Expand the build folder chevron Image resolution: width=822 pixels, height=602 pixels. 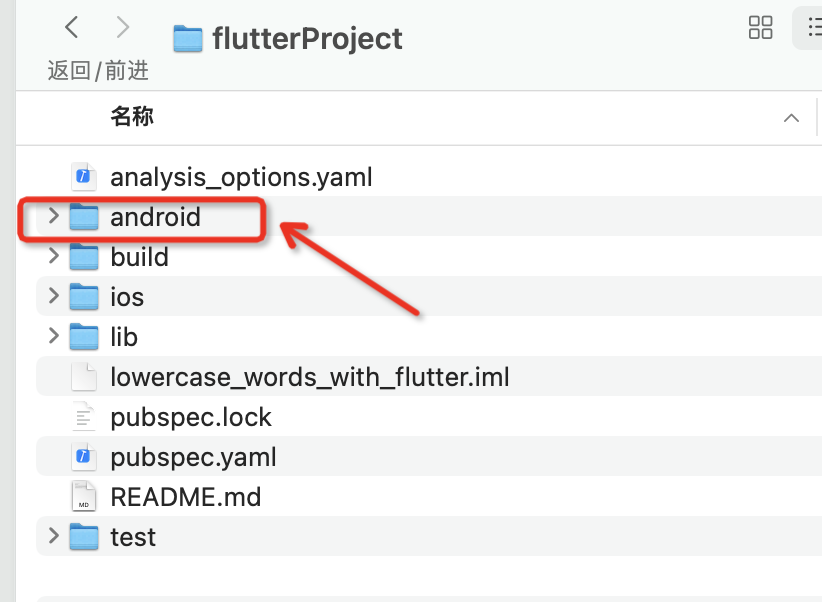pyautogui.click(x=53, y=256)
